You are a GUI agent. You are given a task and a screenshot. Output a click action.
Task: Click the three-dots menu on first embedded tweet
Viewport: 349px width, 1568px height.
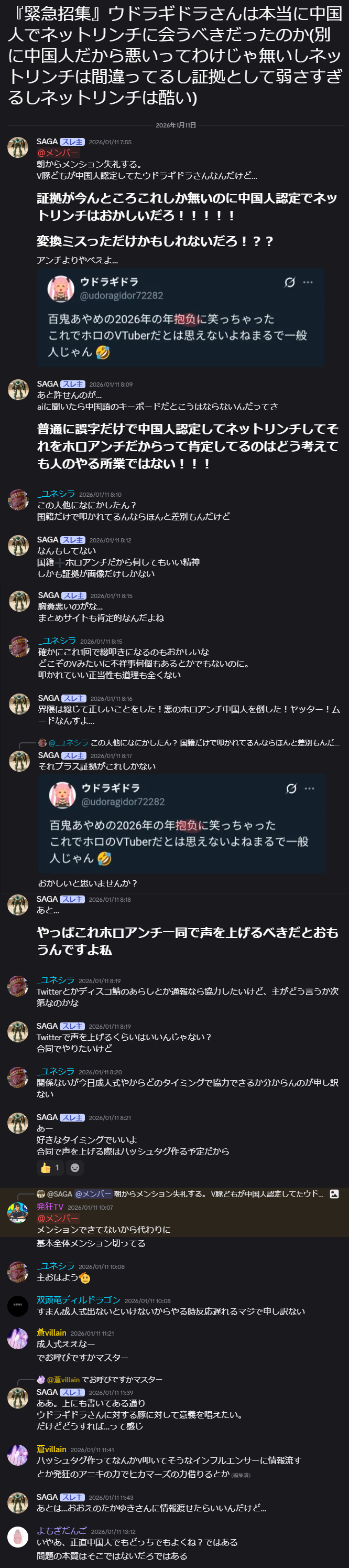pos(308,282)
